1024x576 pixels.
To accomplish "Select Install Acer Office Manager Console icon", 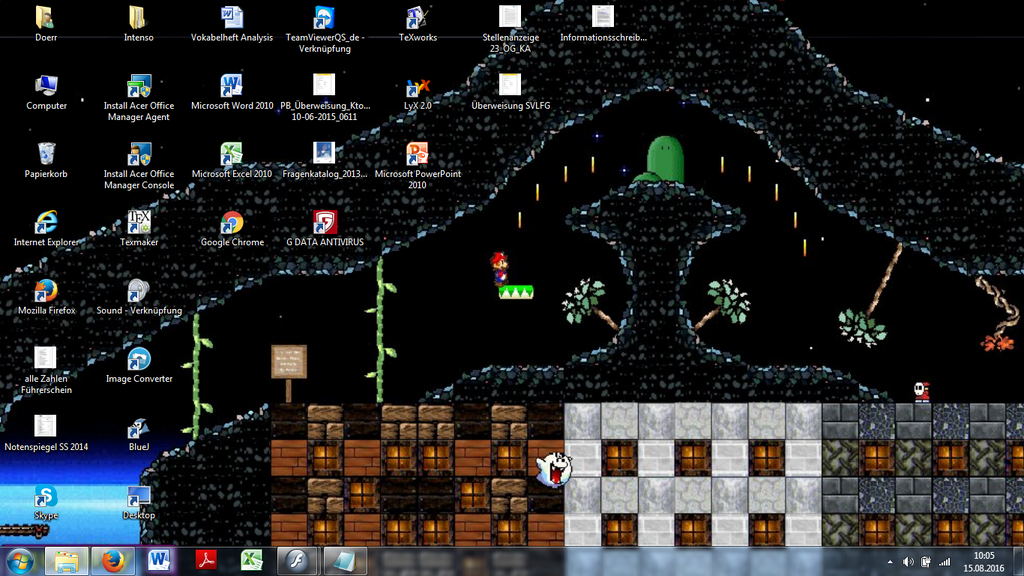I will point(138,154).
